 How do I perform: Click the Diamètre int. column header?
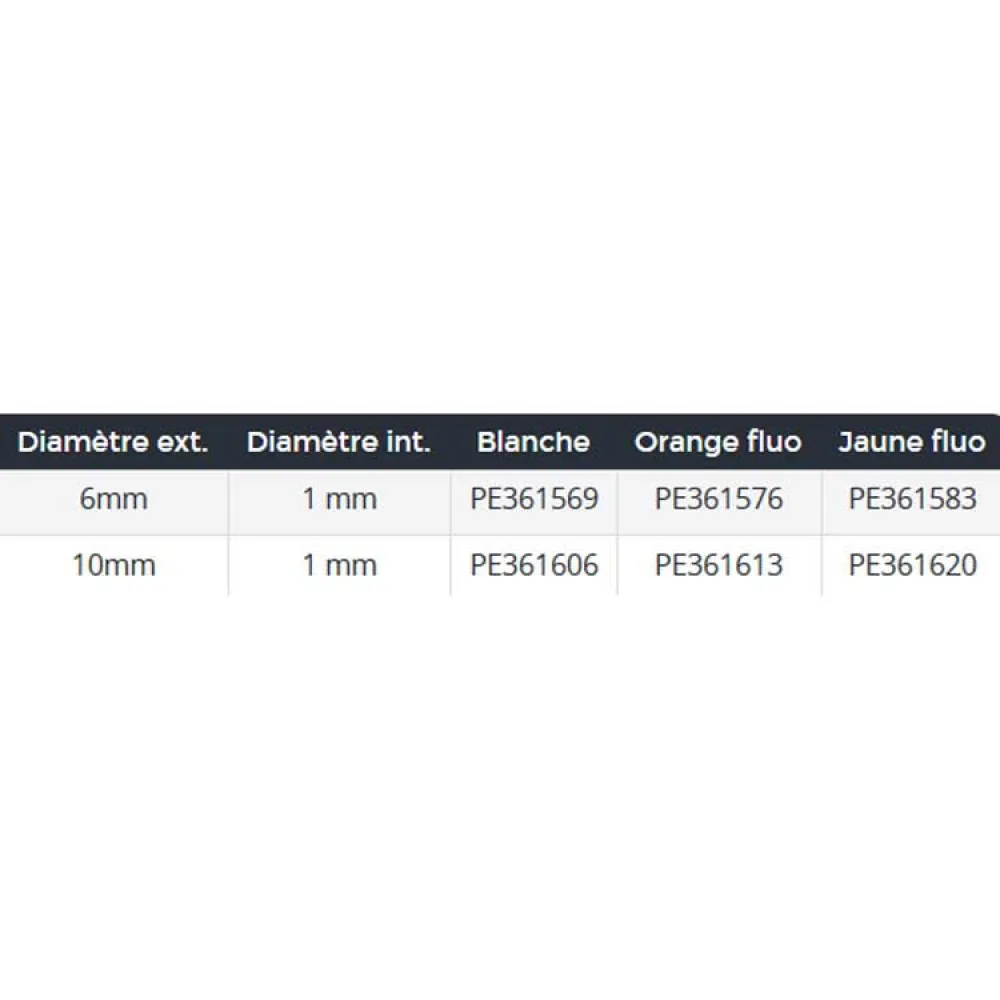339,442
